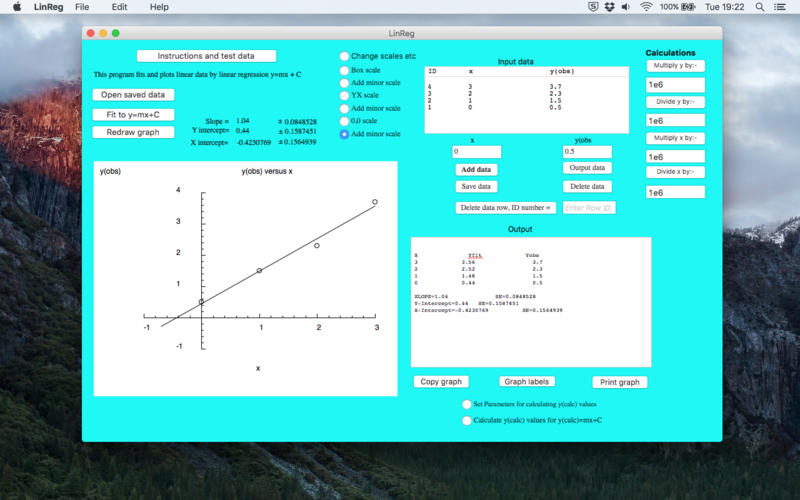Select the Box scale radio button
The width and height of the screenshot is (800, 500).
(x=345, y=71)
